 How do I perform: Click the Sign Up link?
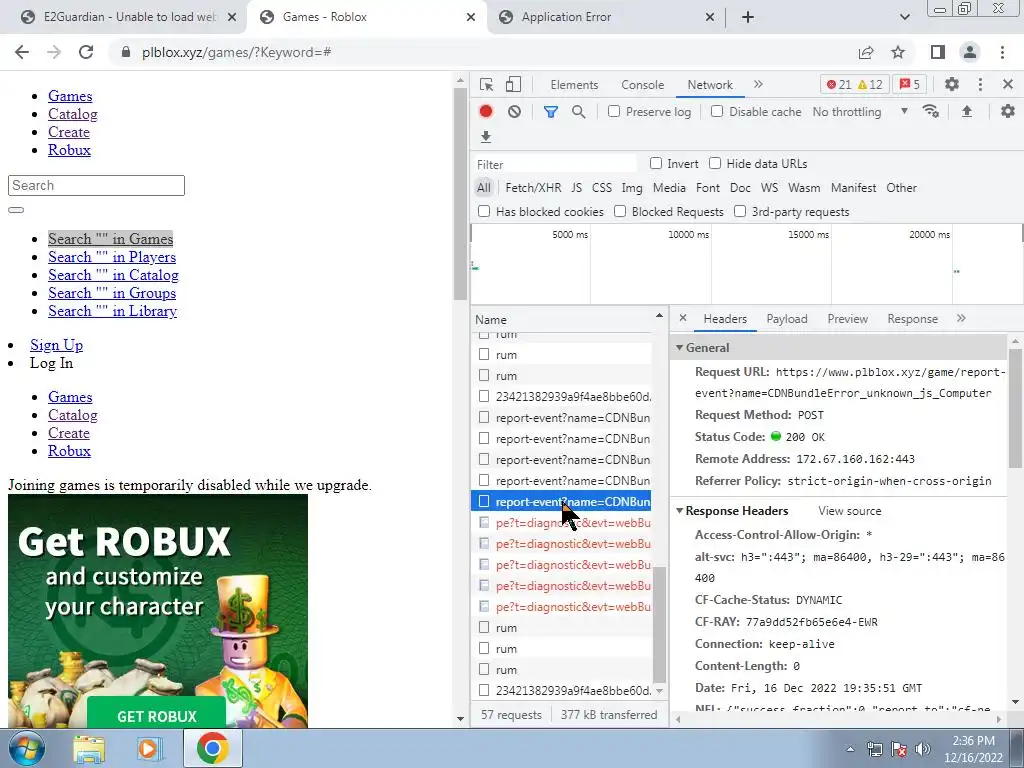click(56, 345)
